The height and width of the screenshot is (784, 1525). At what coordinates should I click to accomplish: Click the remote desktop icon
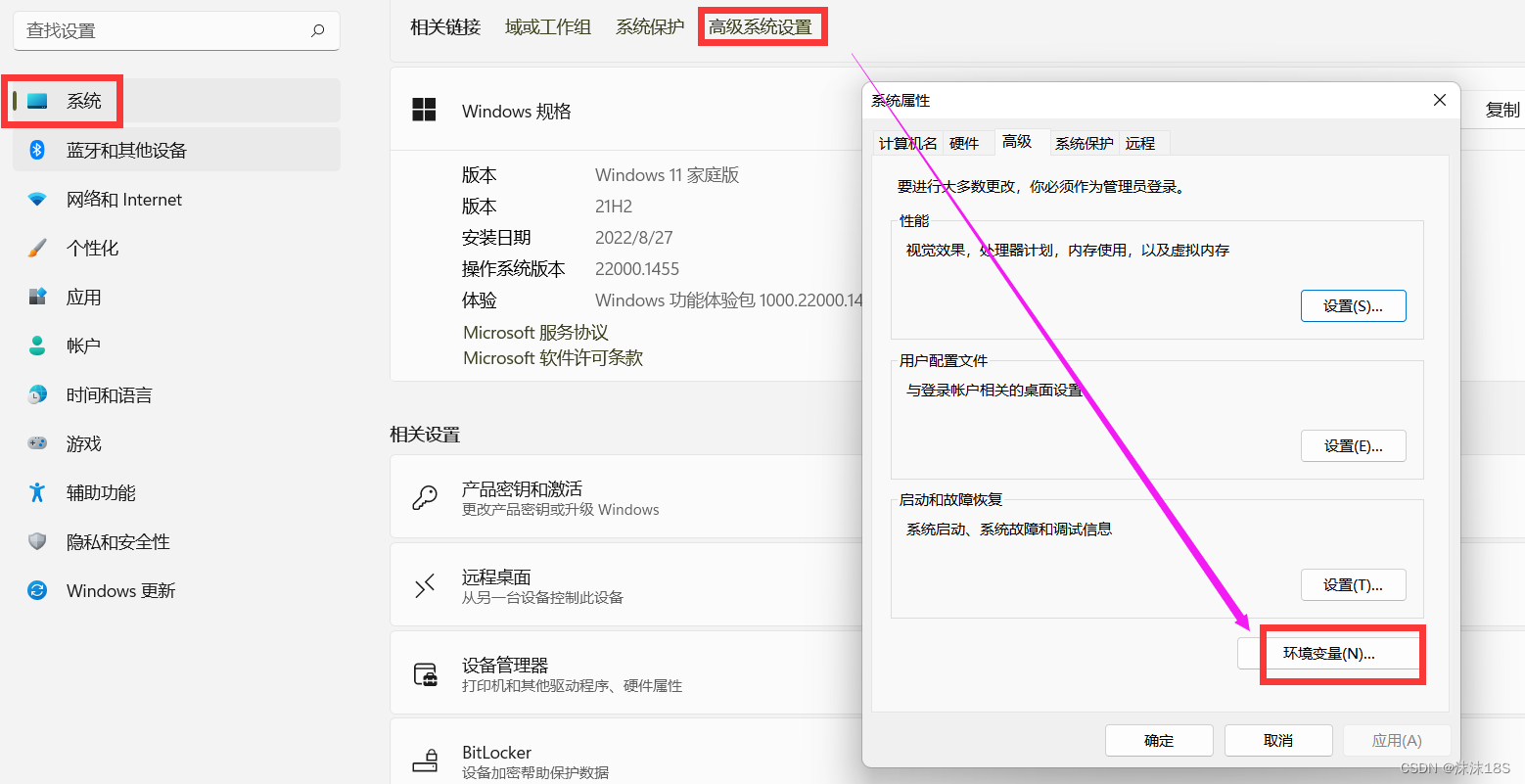click(x=424, y=586)
